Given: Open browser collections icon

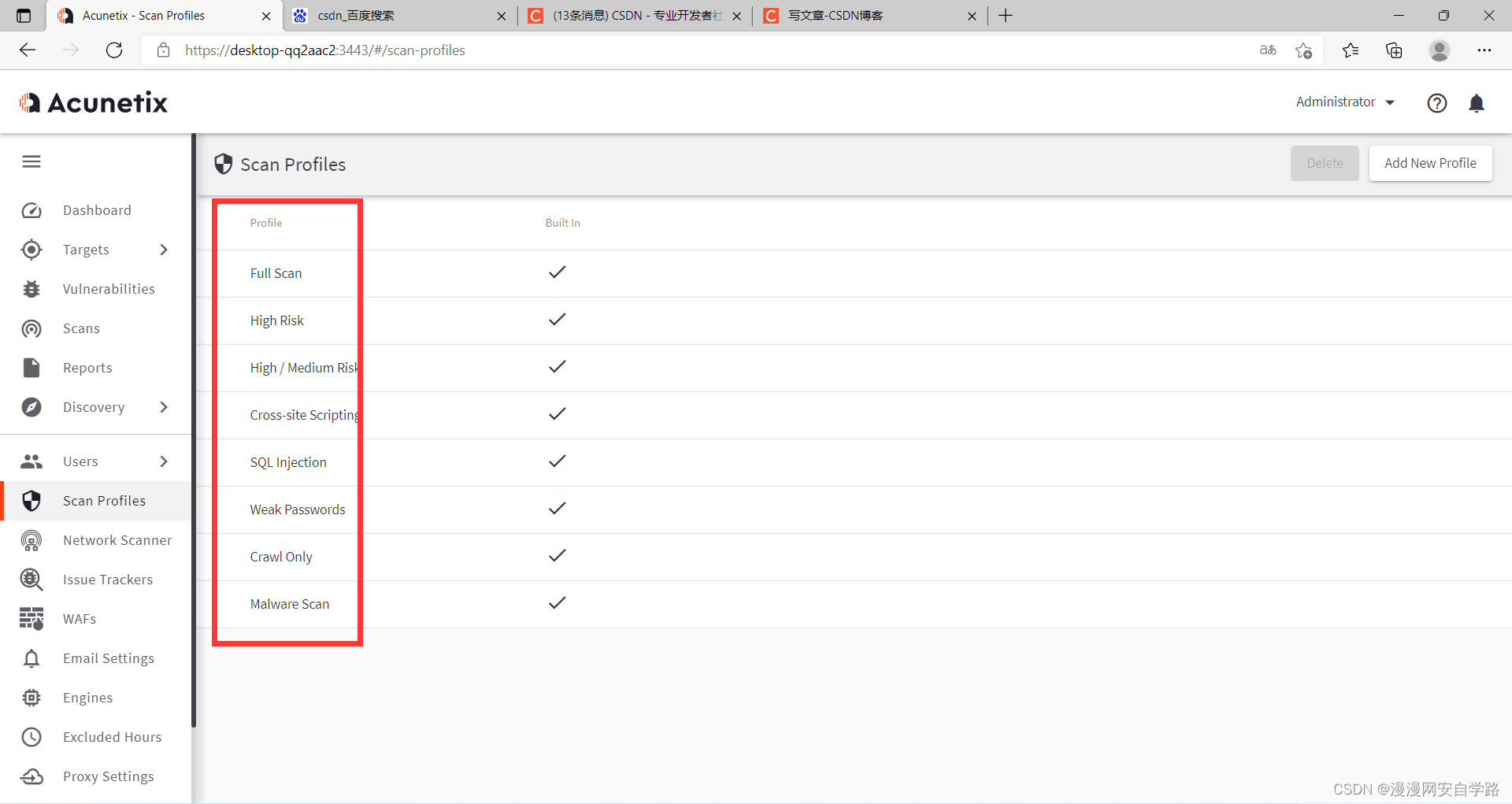Looking at the screenshot, I should pos(1394,50).
